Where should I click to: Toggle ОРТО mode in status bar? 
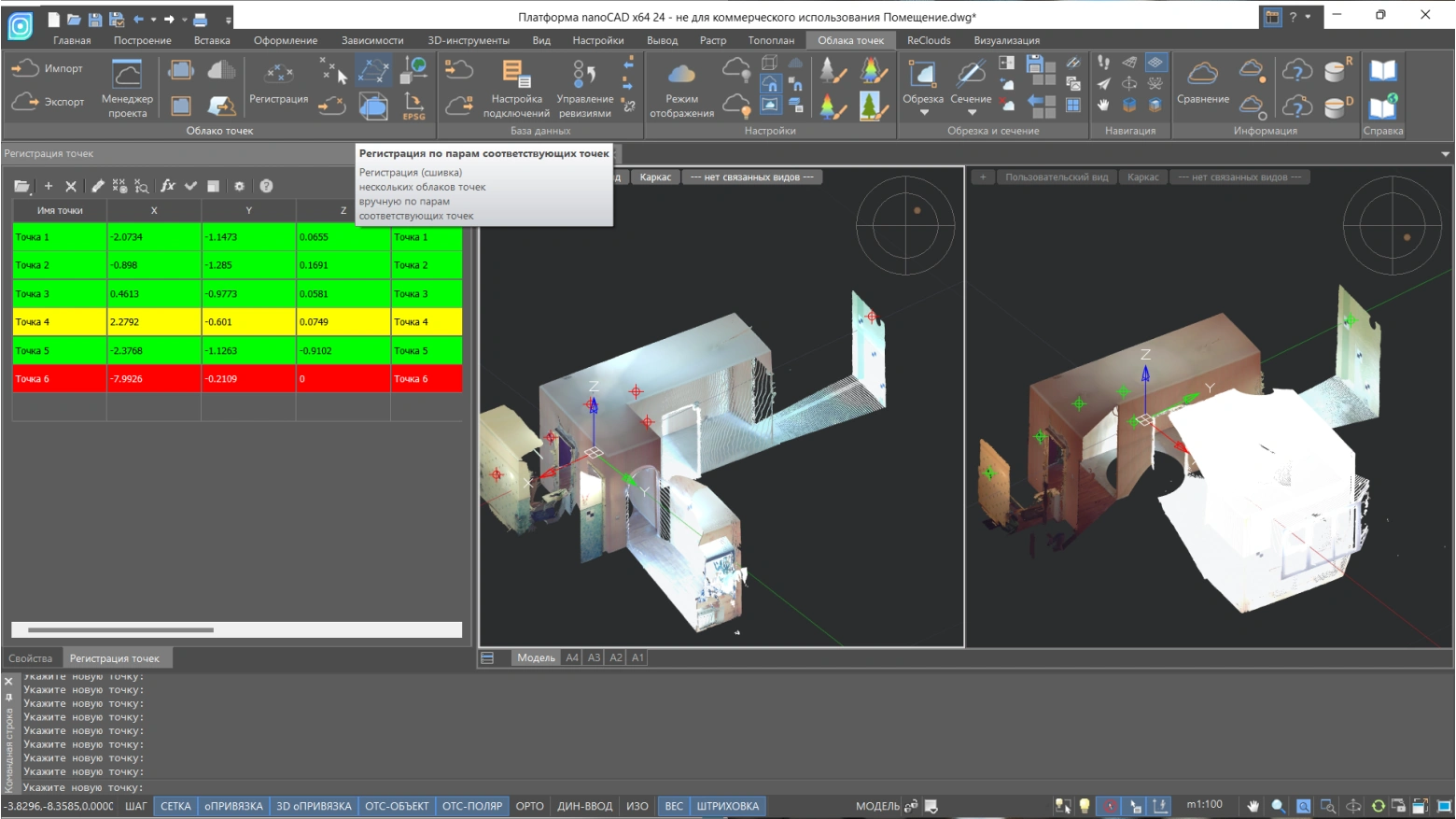click(x=529, y=806)
